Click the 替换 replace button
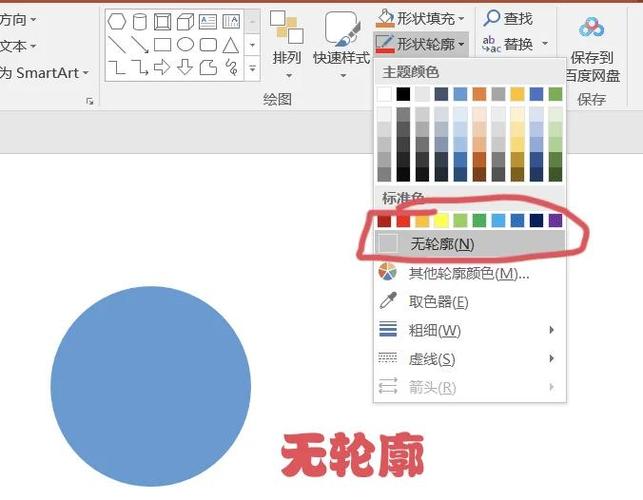The image size is (643, 500). tap(508, 44)
